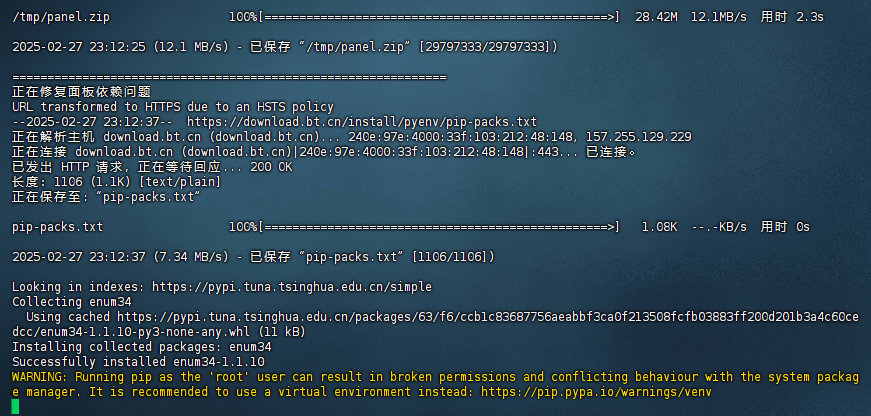Click the panel.zip download progress bar

point(438,17)
